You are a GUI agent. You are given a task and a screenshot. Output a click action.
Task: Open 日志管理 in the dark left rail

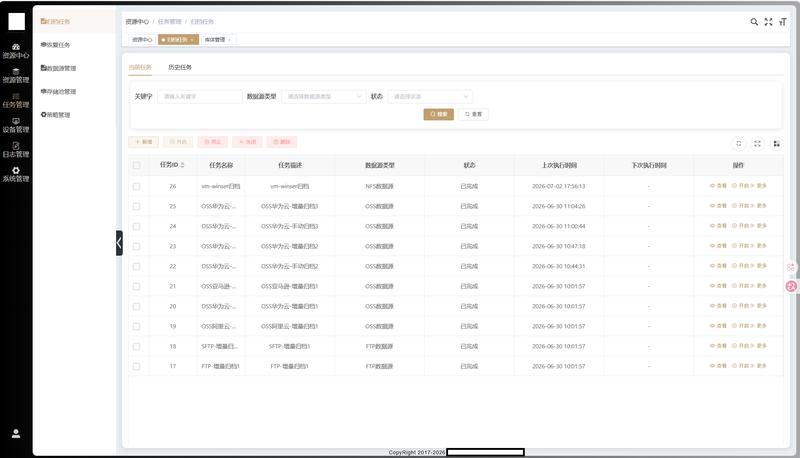pyautogui.click(x=16, y=150)
